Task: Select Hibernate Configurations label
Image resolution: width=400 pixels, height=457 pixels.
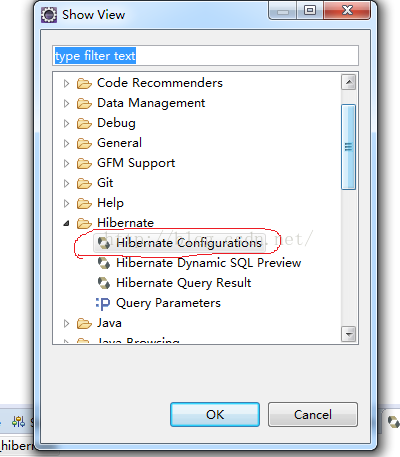Action: [189, 243]
